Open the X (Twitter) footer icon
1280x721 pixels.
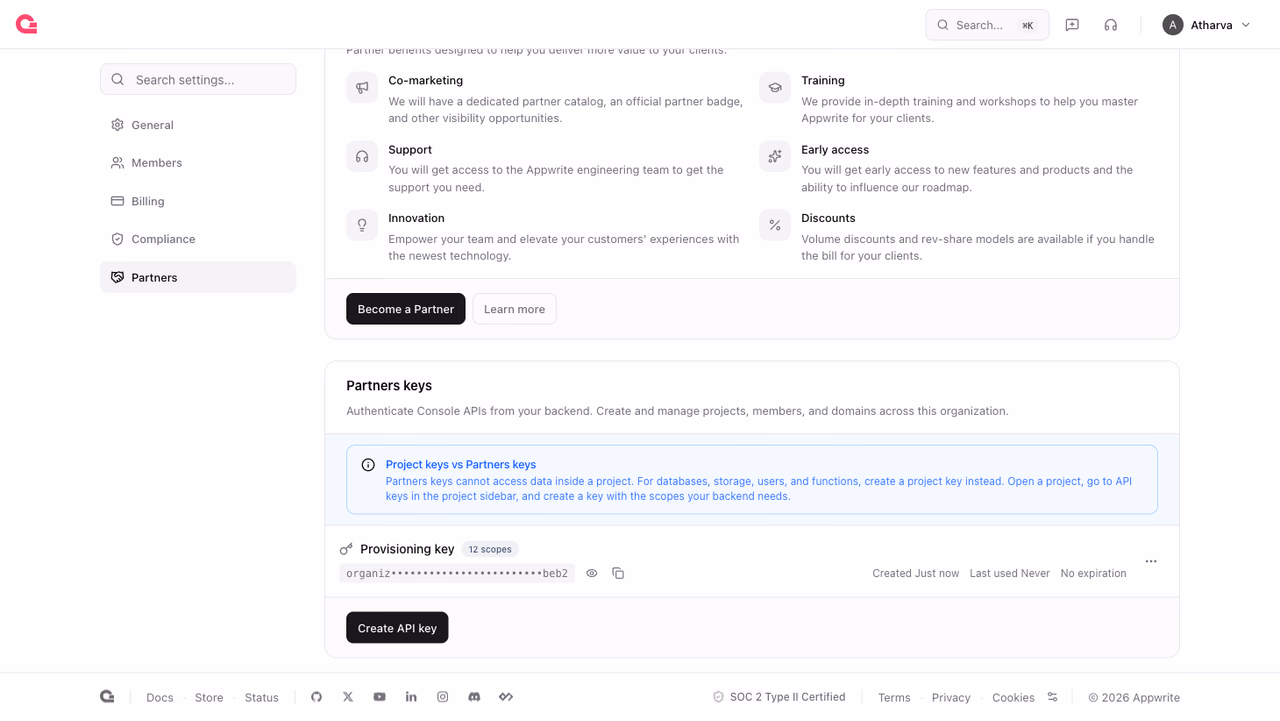click(348, 697)
